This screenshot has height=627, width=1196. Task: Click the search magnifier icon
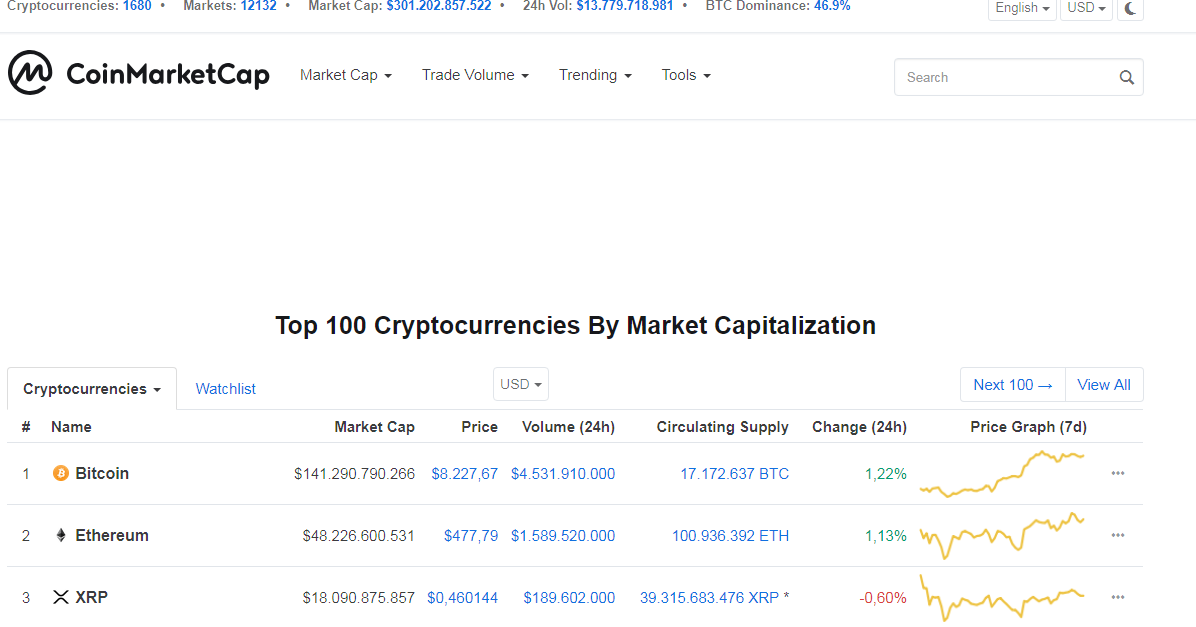tap(1127, 77)
